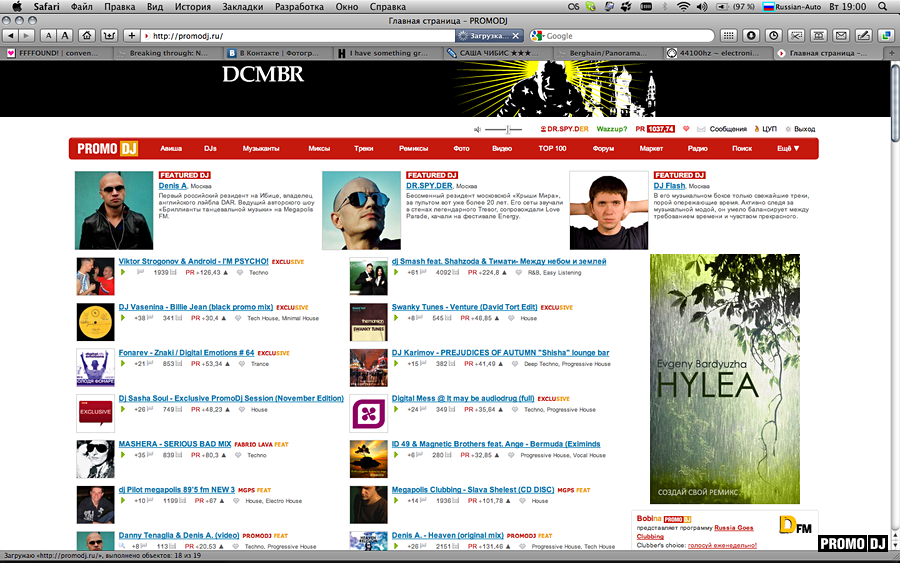900x563 pixels.
Task: Click the Google search engine dropdown icon
Action: pyautogui.click(x=535, y=35)
